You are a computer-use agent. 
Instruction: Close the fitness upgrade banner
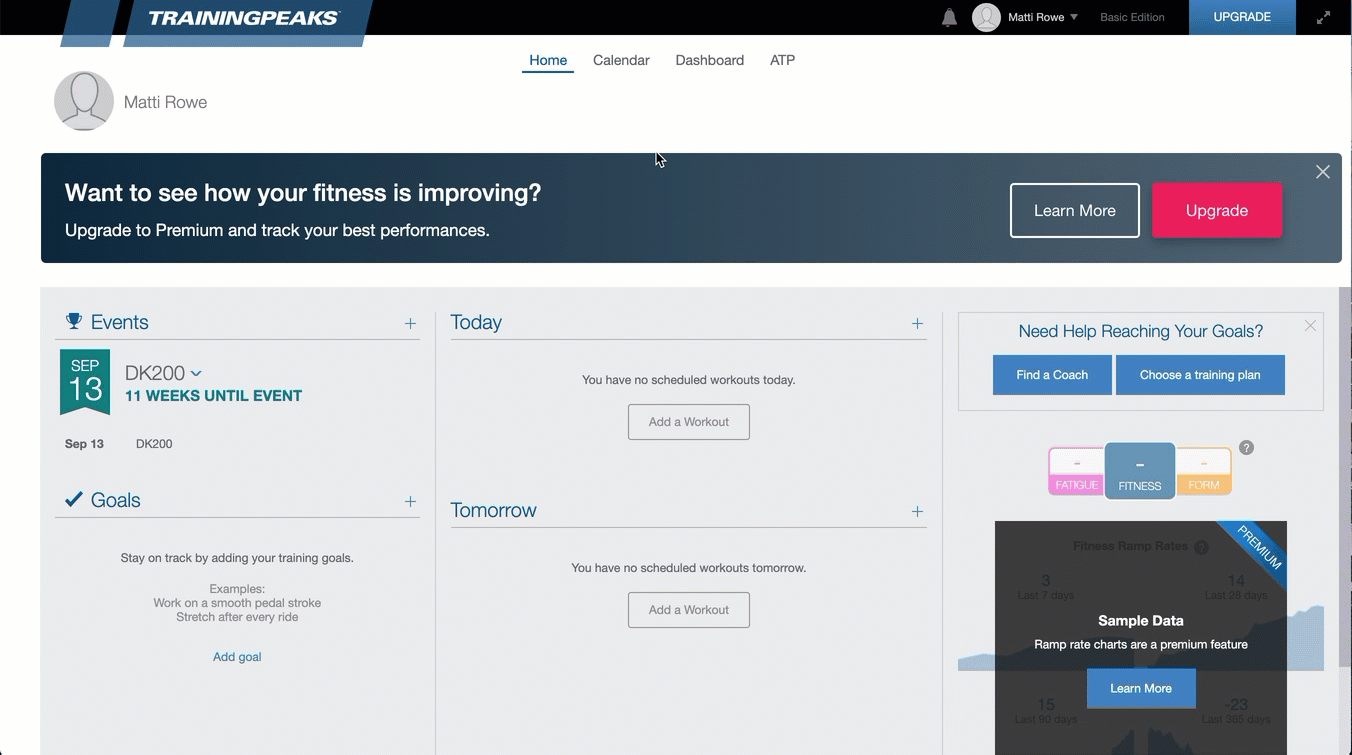point(1323,172)
